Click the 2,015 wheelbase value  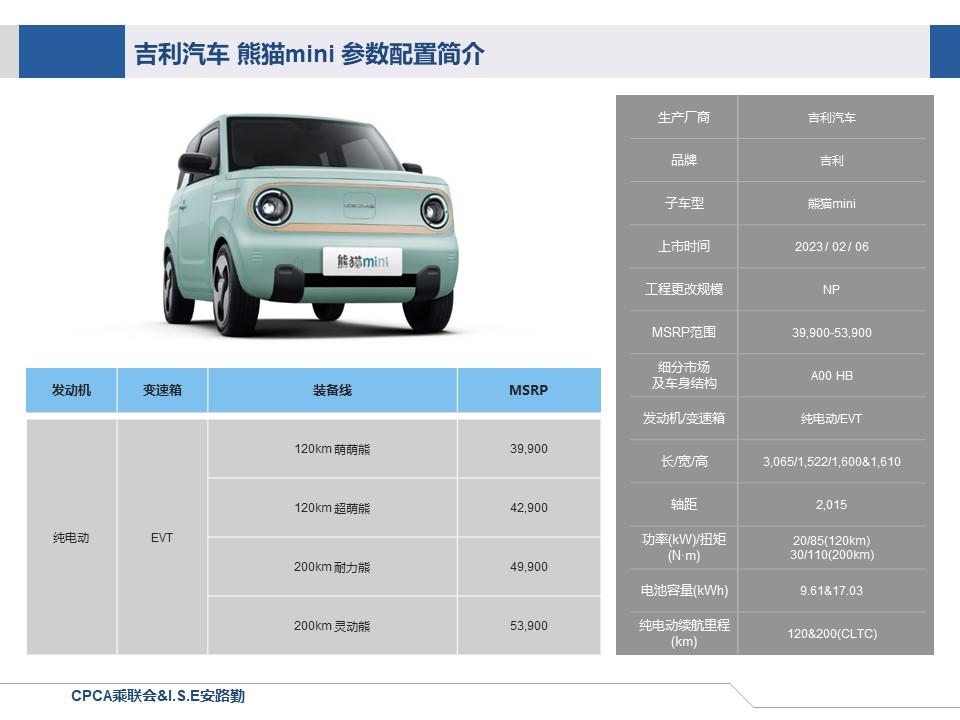(831, 504)
